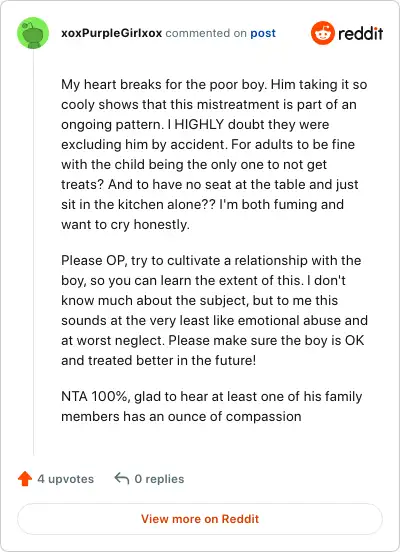Click the text "treated better in the future!"
Viewport: 400px width, 552px height.
pos(172,360)
